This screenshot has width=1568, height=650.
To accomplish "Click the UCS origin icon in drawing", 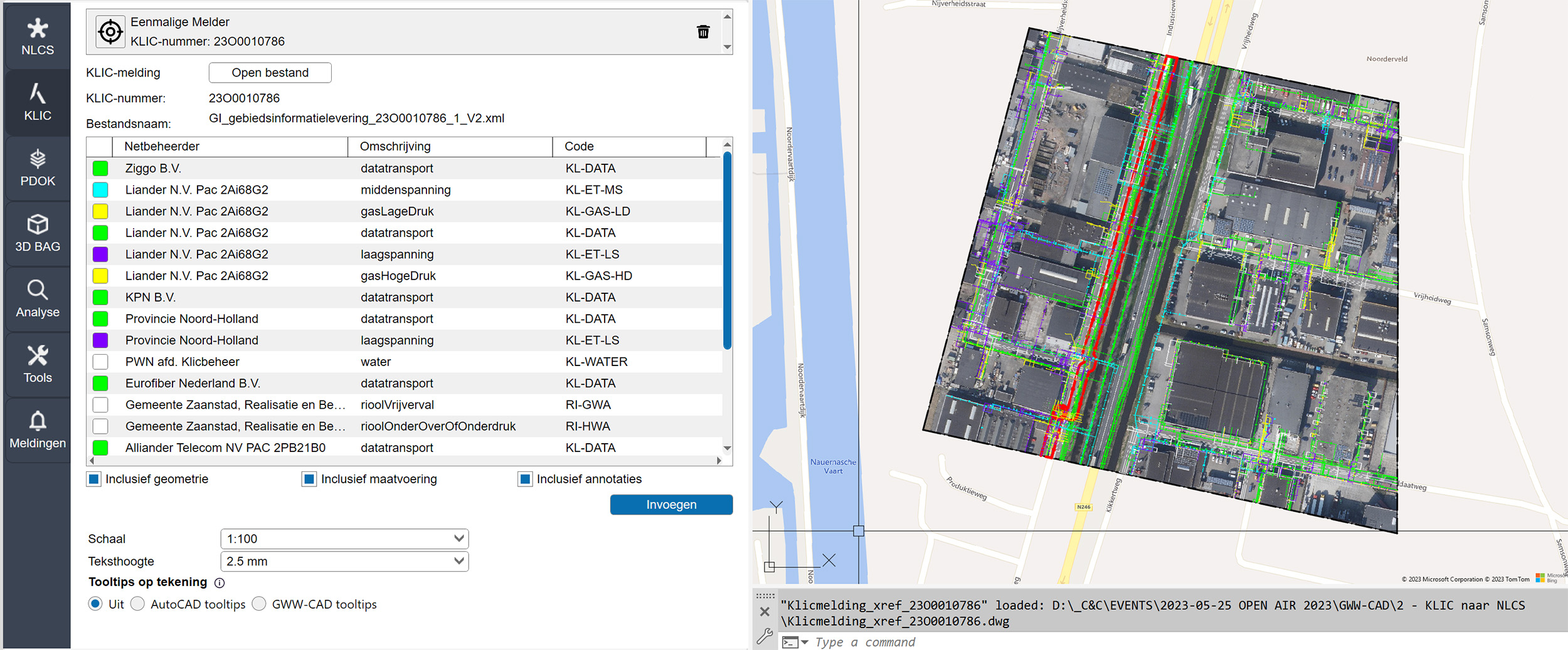I will click(770, 567).
